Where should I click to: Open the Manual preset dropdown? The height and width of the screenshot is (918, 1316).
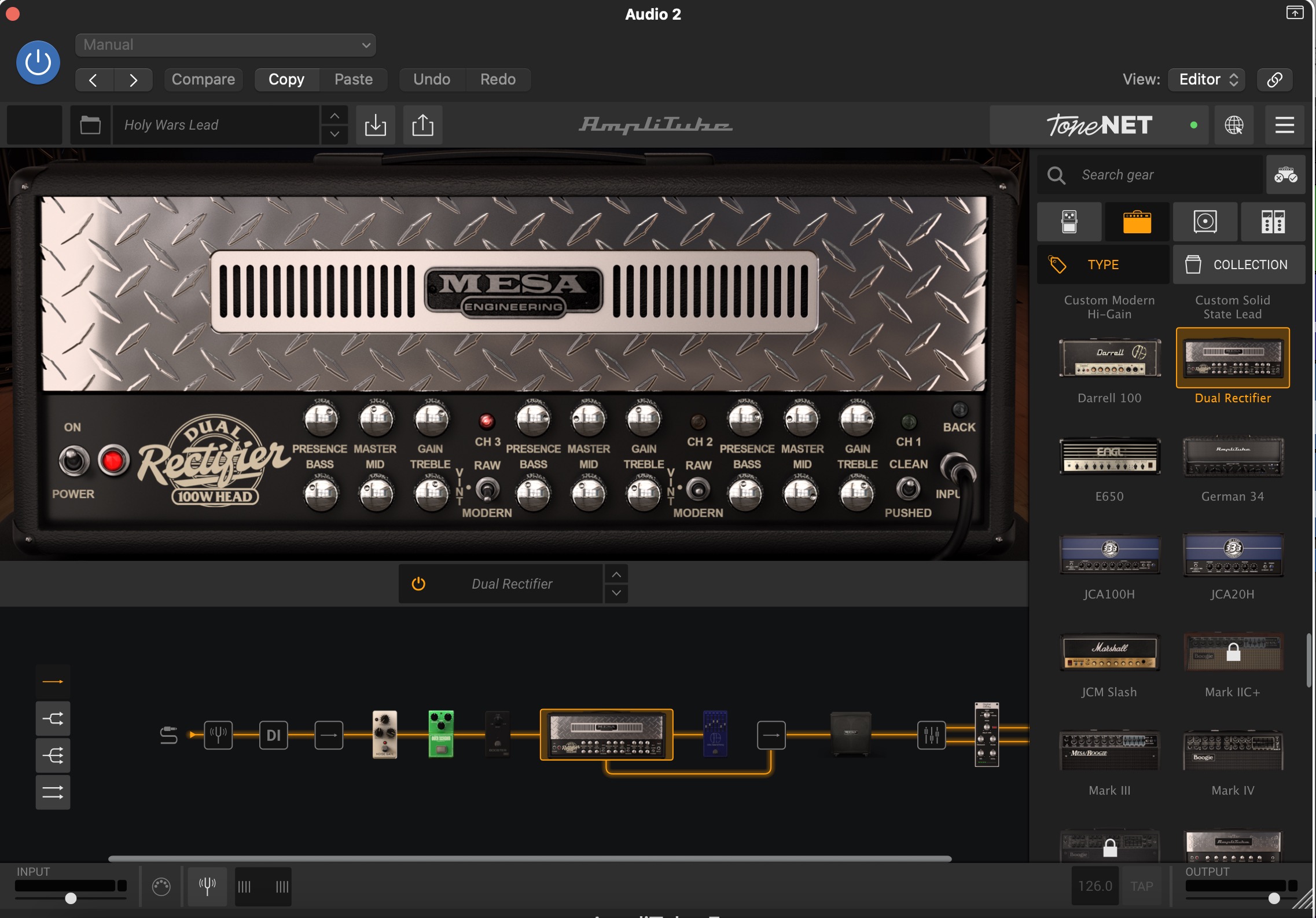pyautogui.click(x=225, y=45)
